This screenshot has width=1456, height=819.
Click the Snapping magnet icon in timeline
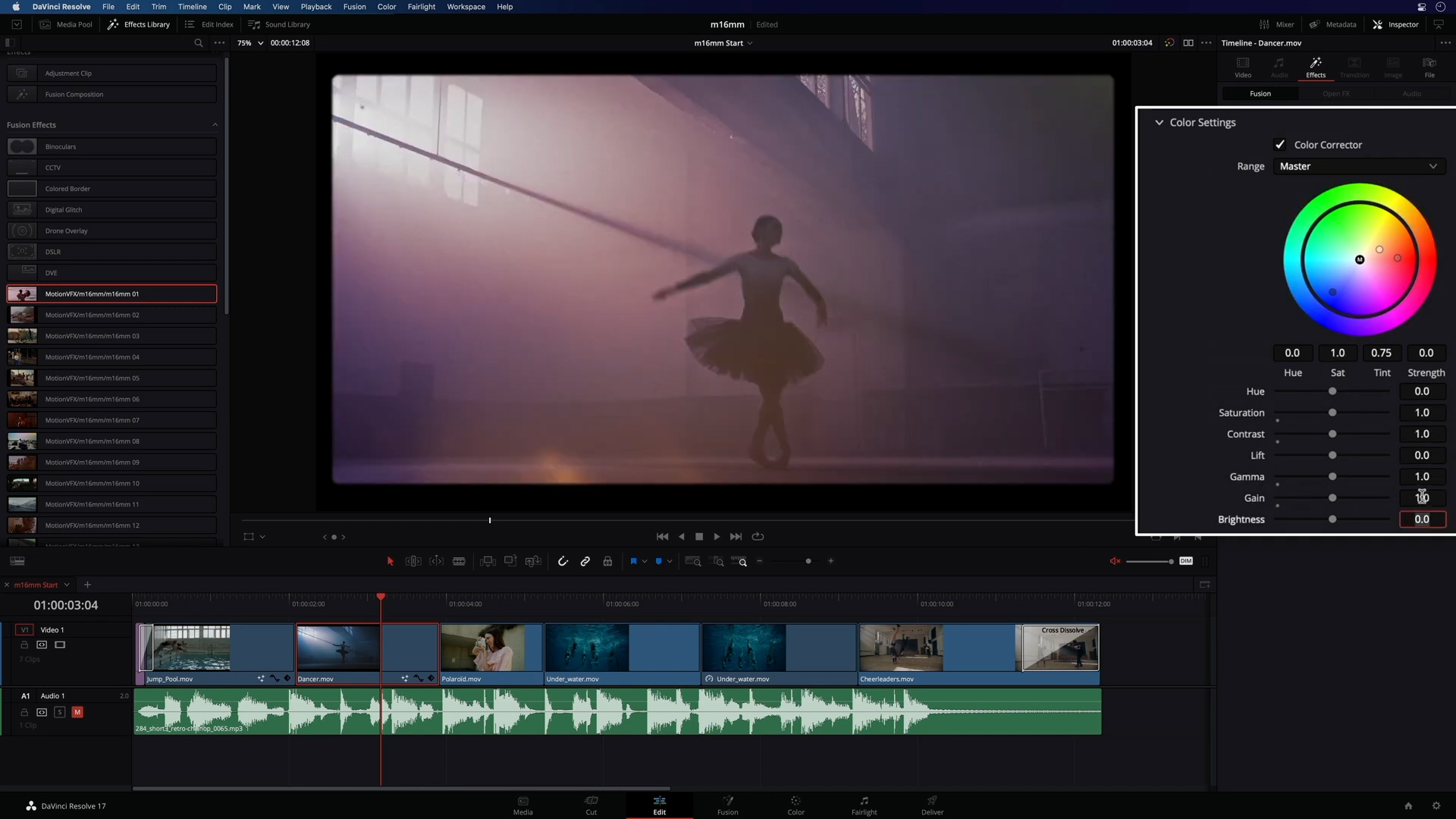coord(562,562)
